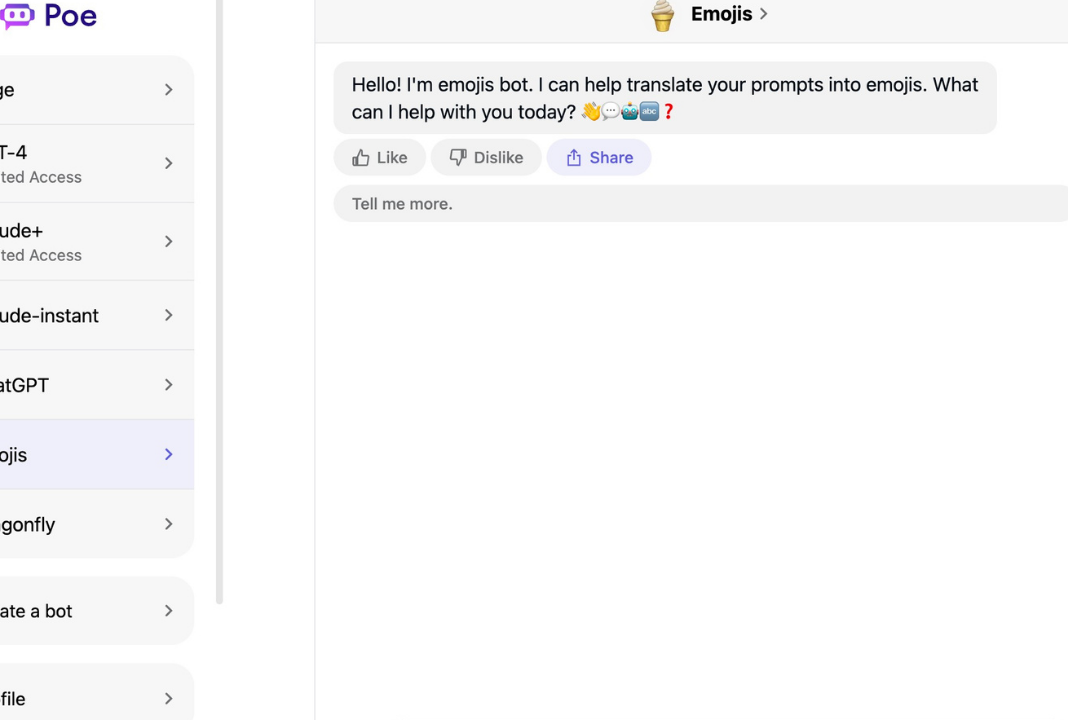Click the ice cream Emojis bot avatar

tap(662, 15)
